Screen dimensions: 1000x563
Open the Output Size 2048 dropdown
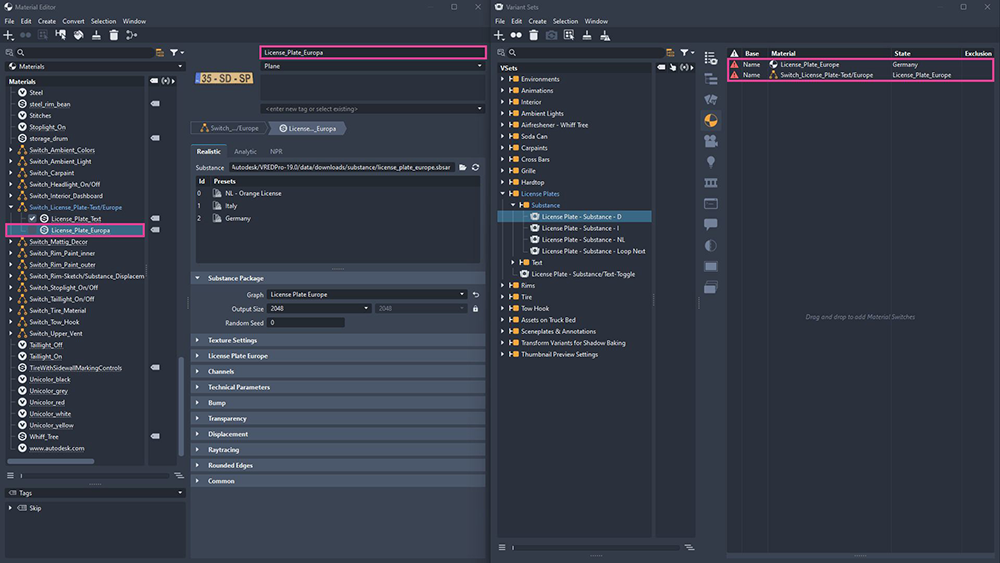click(320, 309)
